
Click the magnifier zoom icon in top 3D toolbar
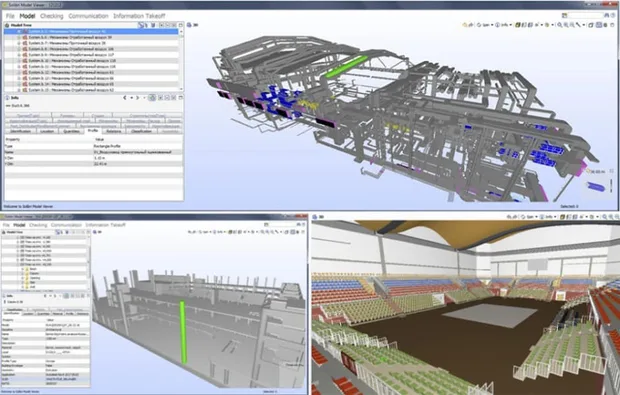(560, 25)
